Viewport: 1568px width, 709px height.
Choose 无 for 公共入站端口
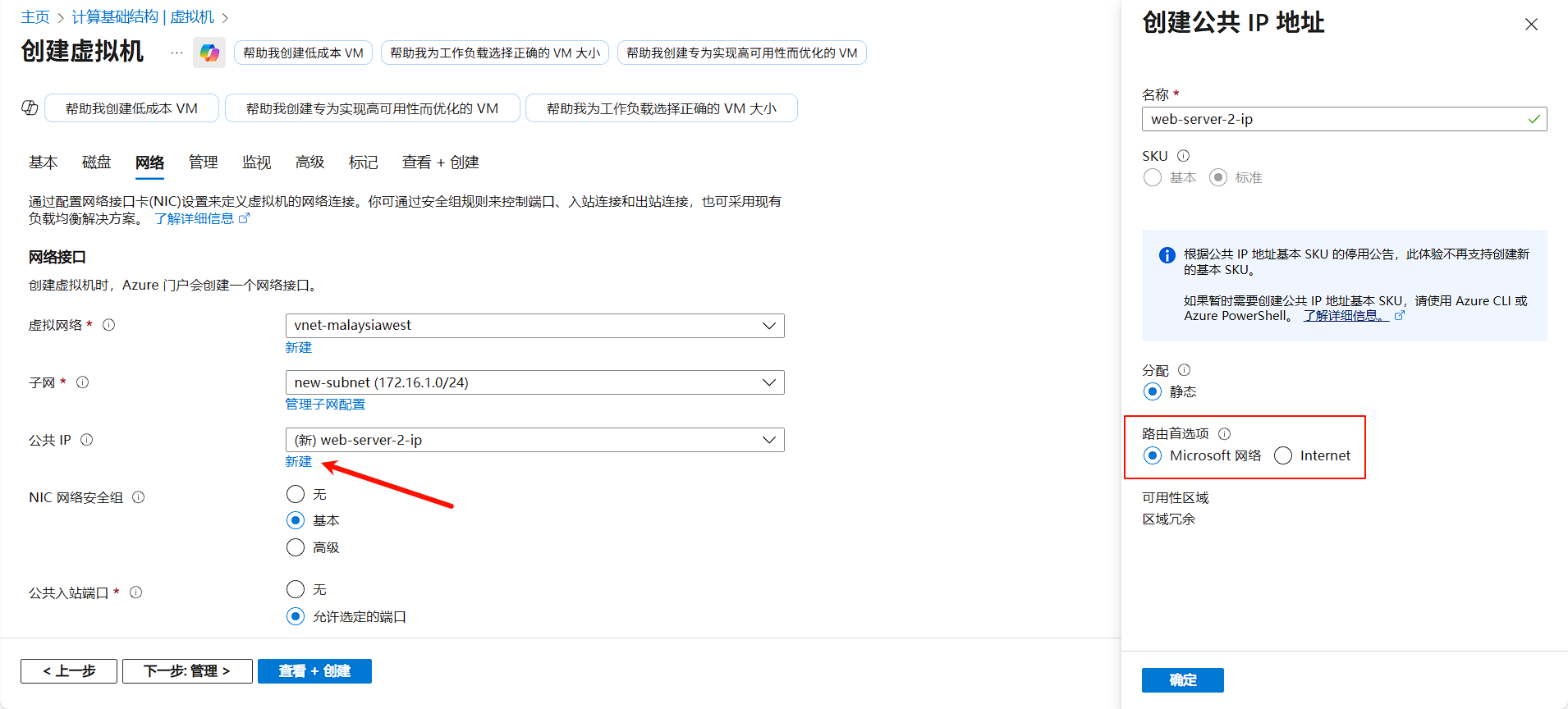tap(296, 589)
